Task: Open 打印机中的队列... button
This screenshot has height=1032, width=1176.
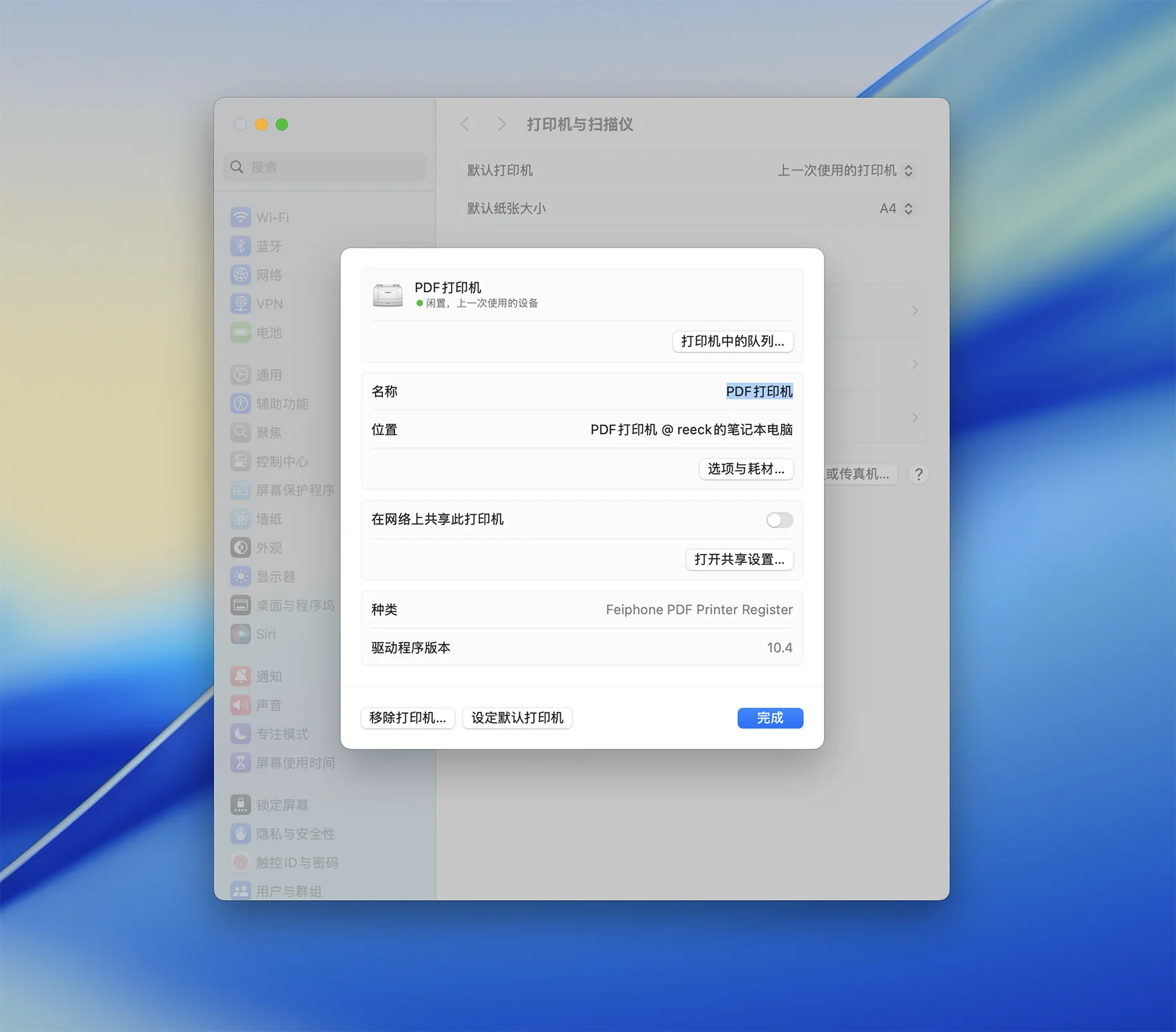Action: (x=732, y=342)
